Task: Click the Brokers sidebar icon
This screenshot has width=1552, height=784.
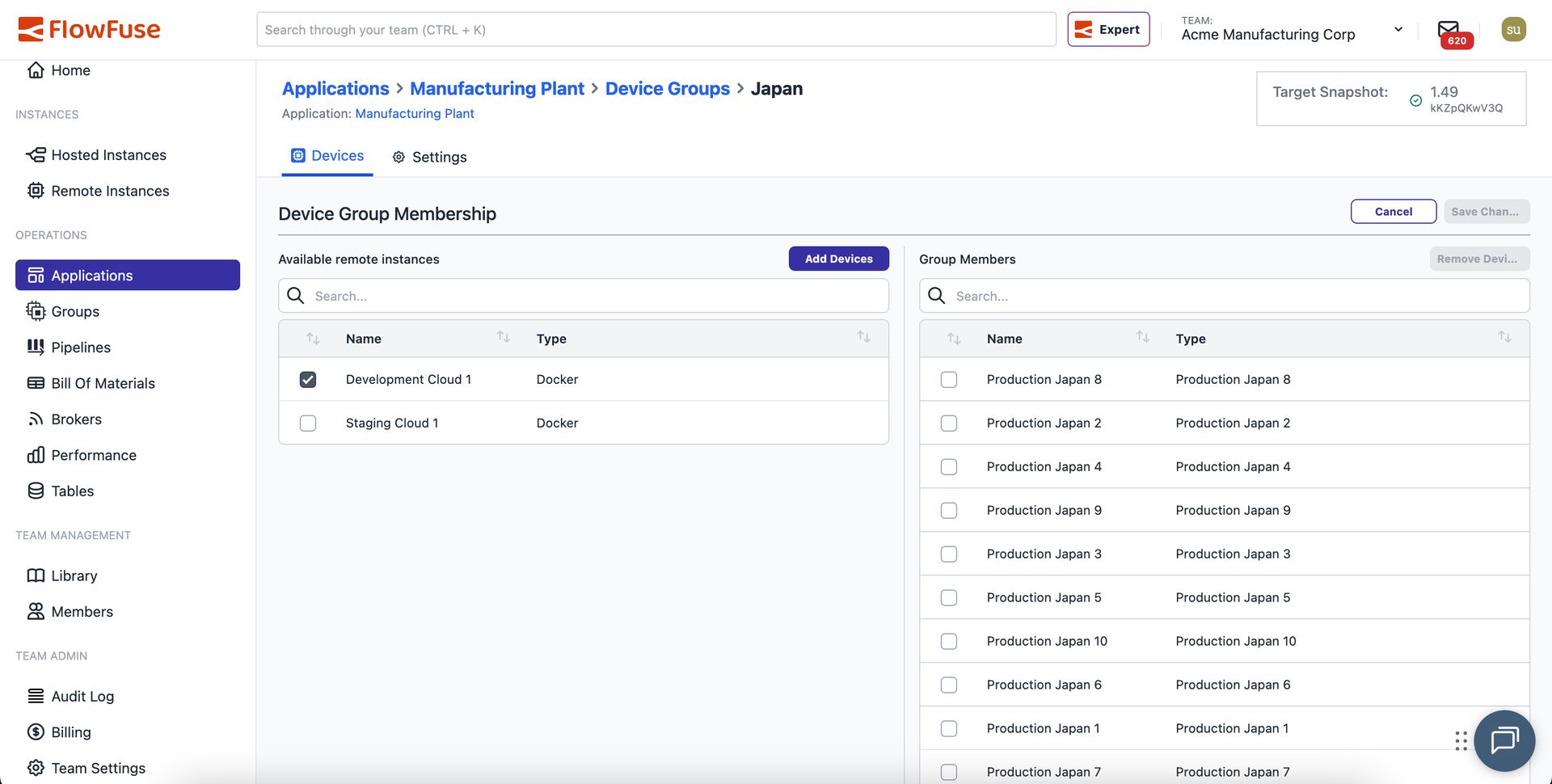Action: [36, 419]
